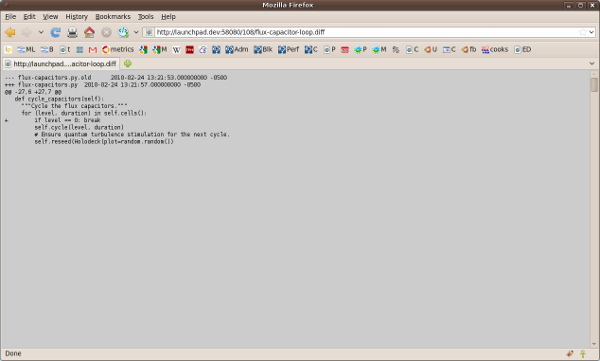Viewport: 600px width, 361px height.
Task: Click the 'if level == 0: break' diff line
Action: (67, 120)
